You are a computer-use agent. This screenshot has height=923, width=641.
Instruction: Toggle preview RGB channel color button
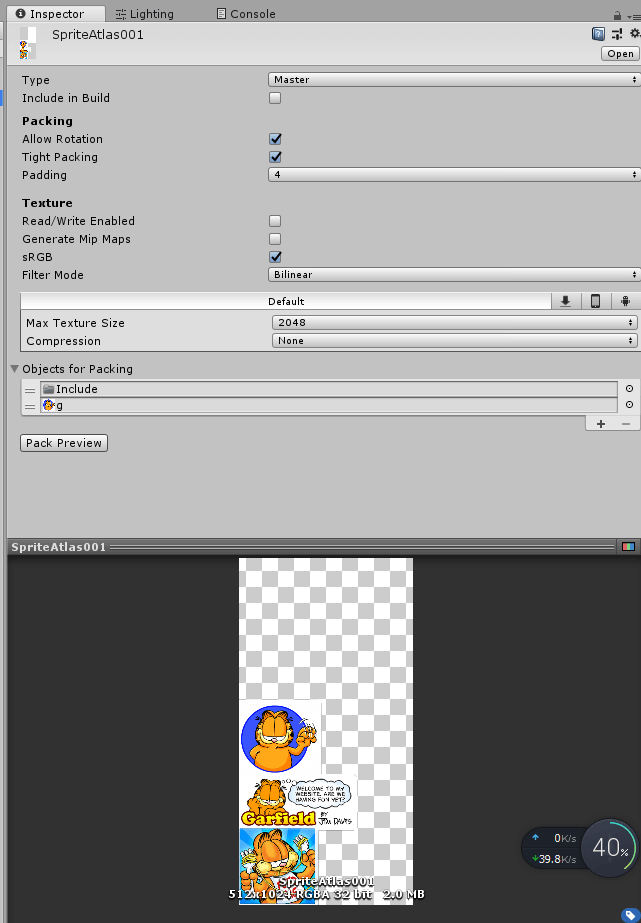coord(628,547)
